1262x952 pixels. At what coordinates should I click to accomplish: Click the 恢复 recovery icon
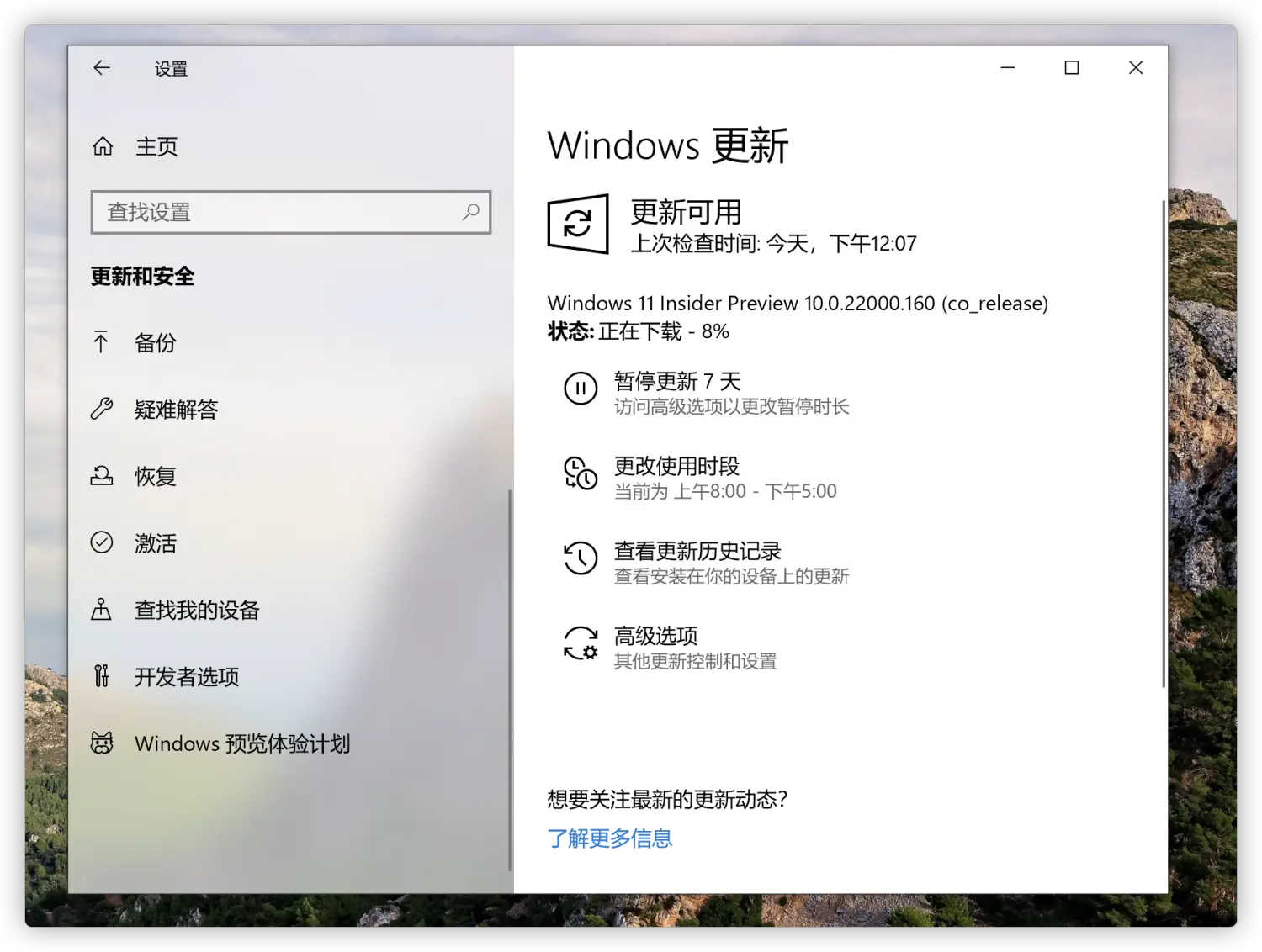[x=102, y=476]
